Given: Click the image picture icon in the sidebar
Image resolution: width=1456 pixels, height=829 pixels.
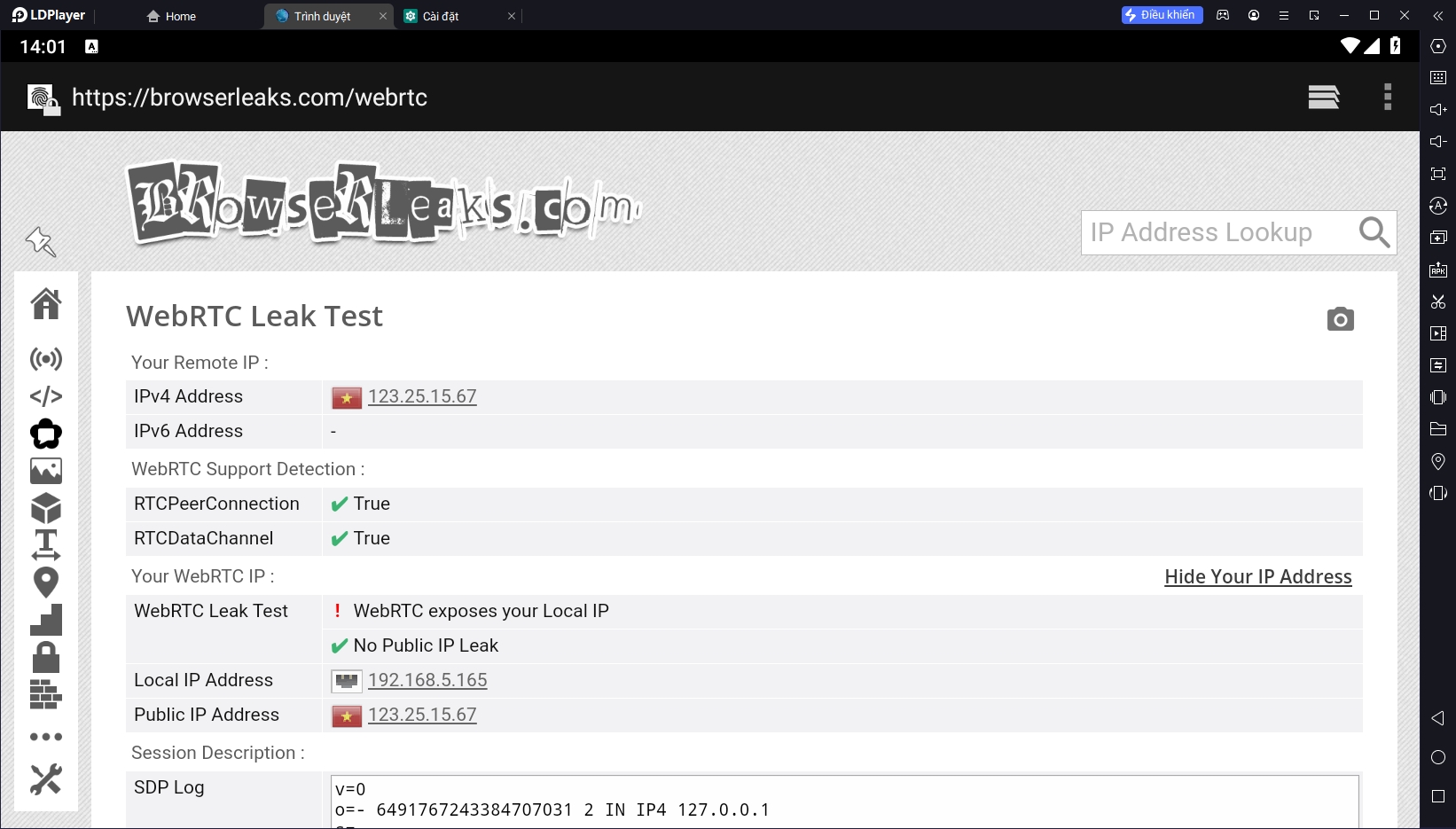Looking at the screenshot, I should click(46, 471).
